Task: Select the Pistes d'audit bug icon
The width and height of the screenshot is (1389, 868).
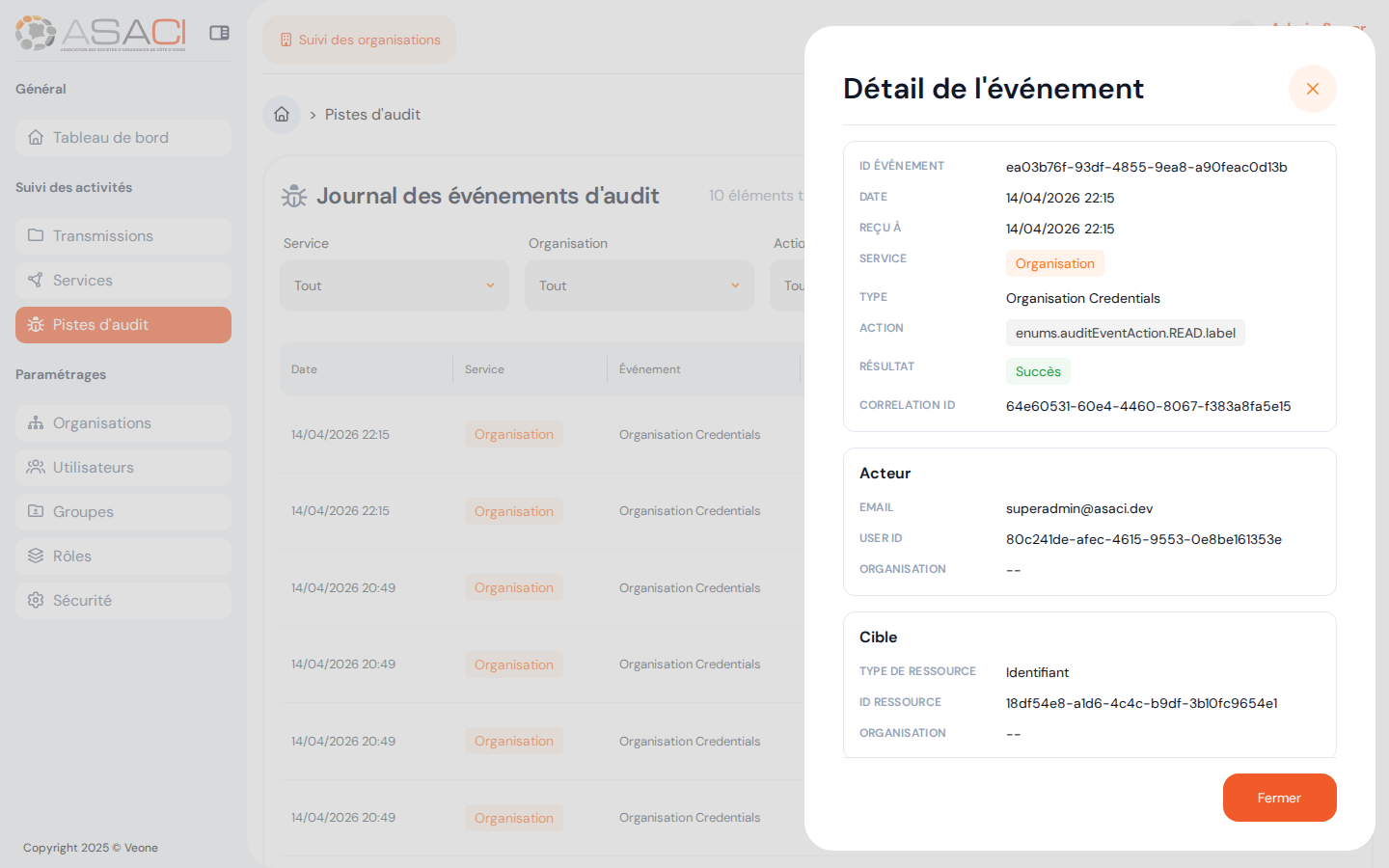Action: coord(38,325)
